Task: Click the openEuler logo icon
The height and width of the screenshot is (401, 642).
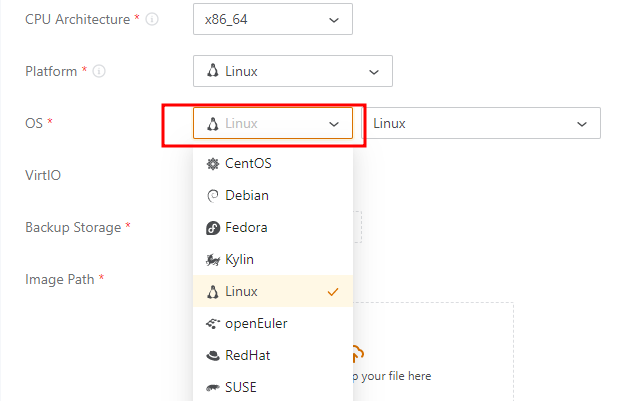Action: [x=212, y=323]
